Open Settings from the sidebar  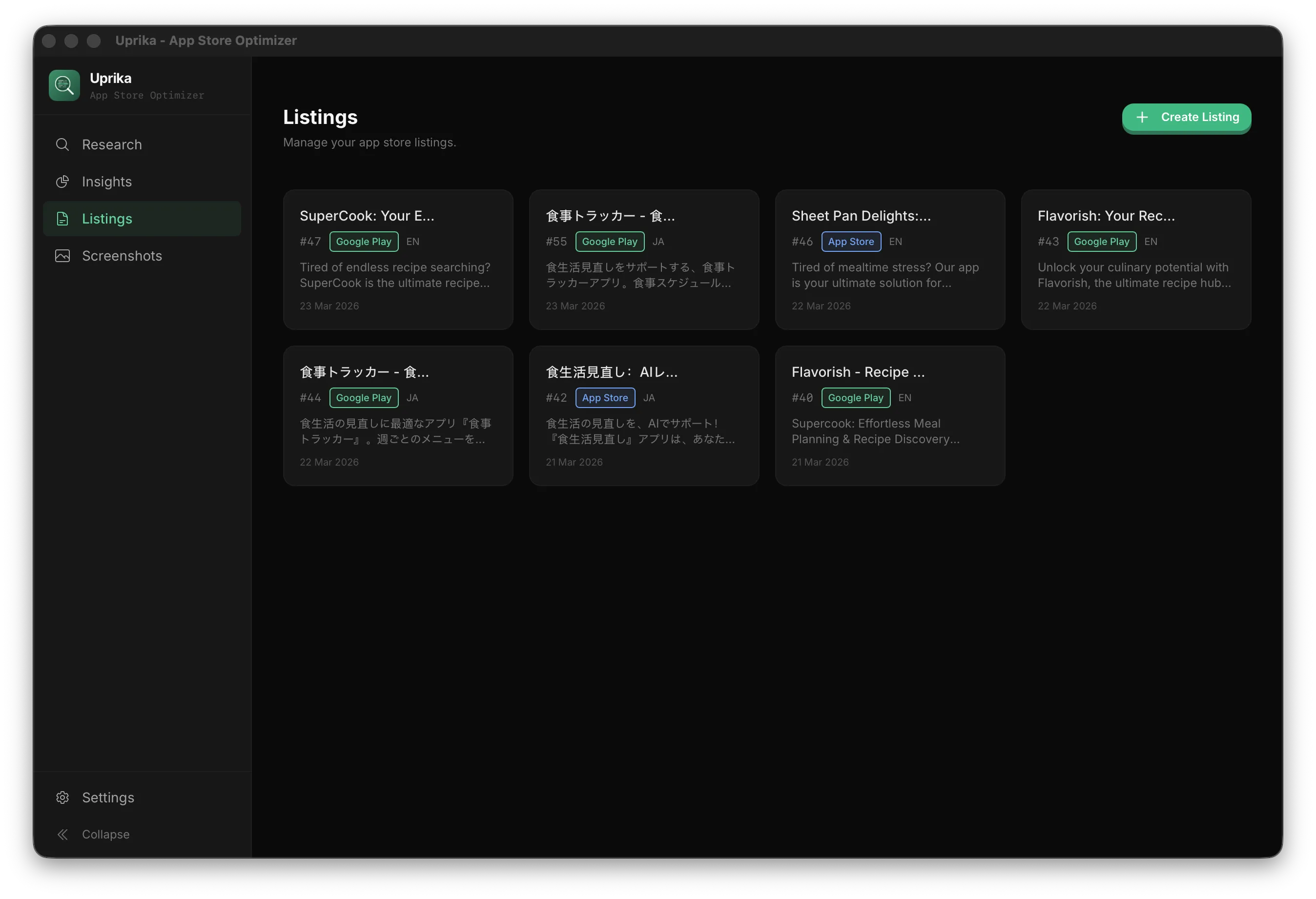pyautogui.click(x=108, y=797)
